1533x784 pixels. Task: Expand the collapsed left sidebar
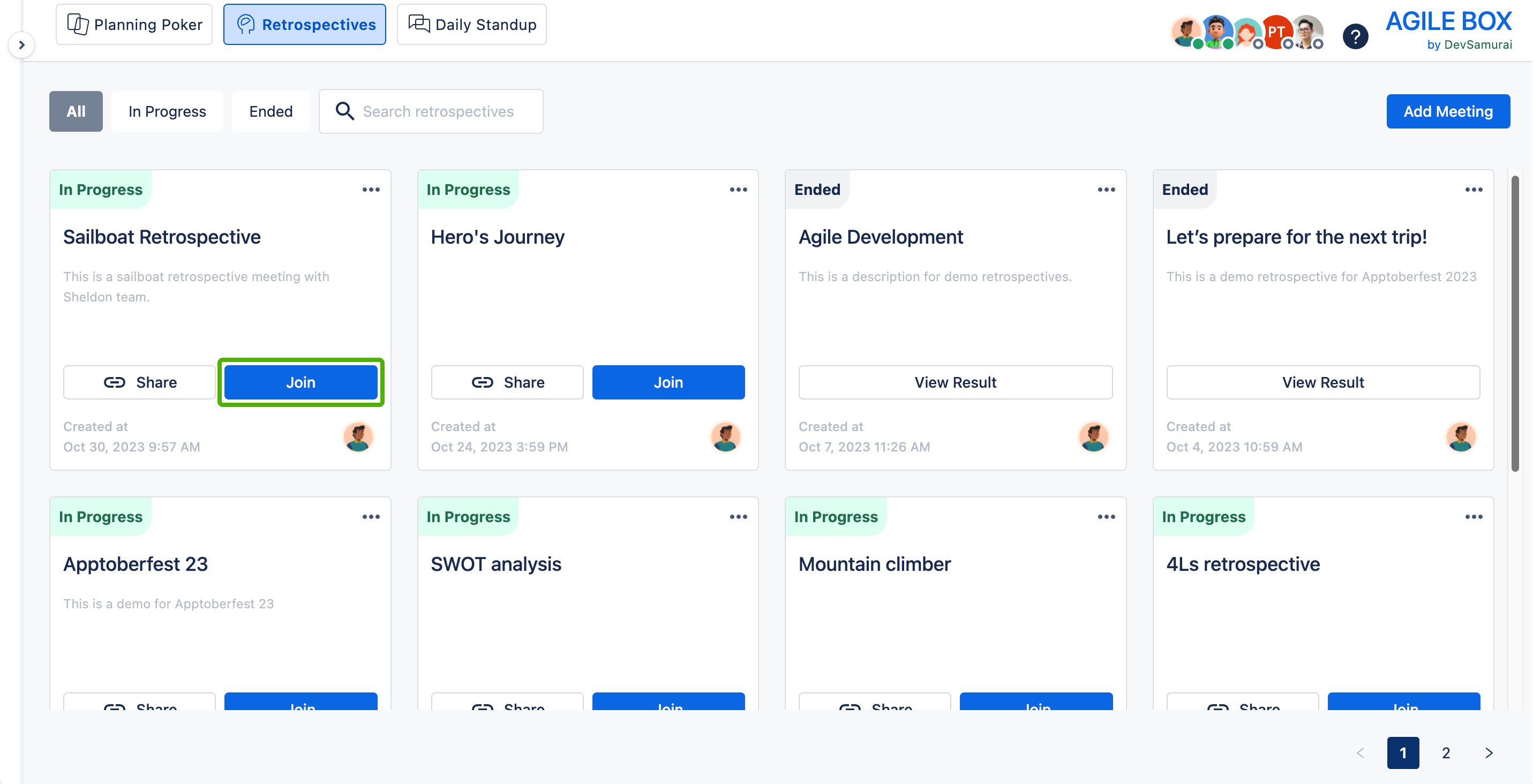coord(21,45)
